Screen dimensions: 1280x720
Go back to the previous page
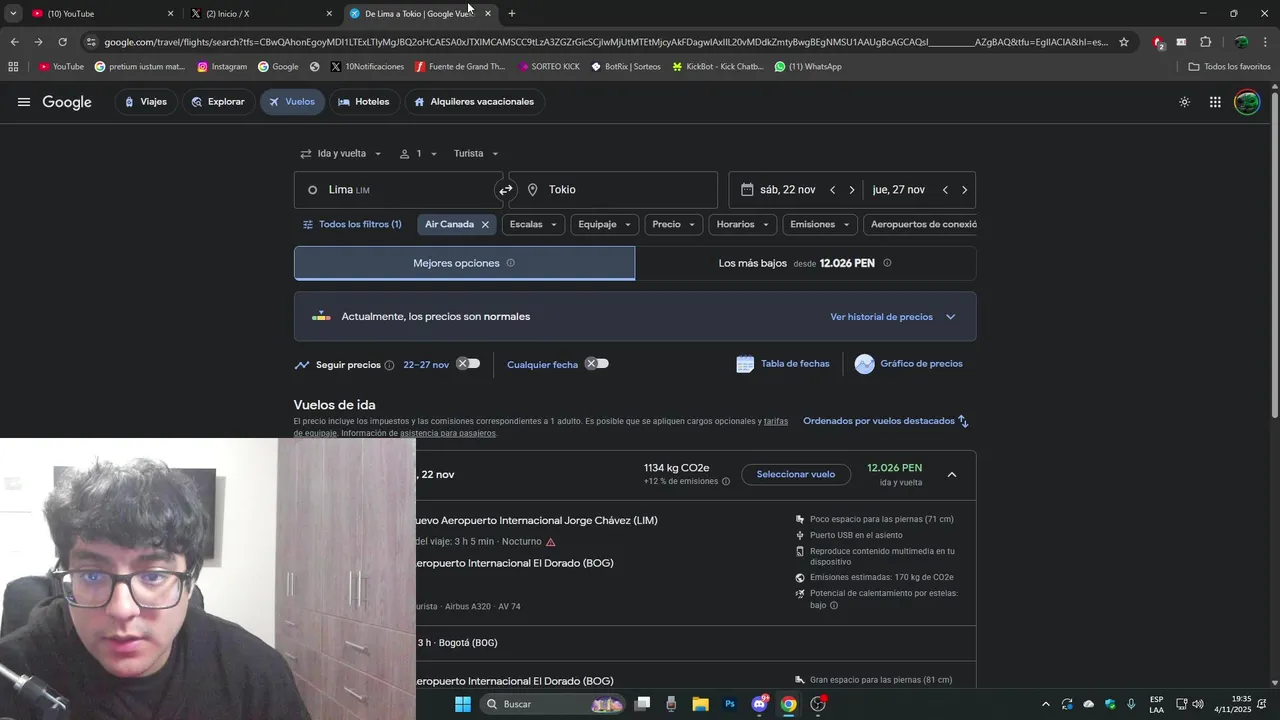[x=14, y=42]
